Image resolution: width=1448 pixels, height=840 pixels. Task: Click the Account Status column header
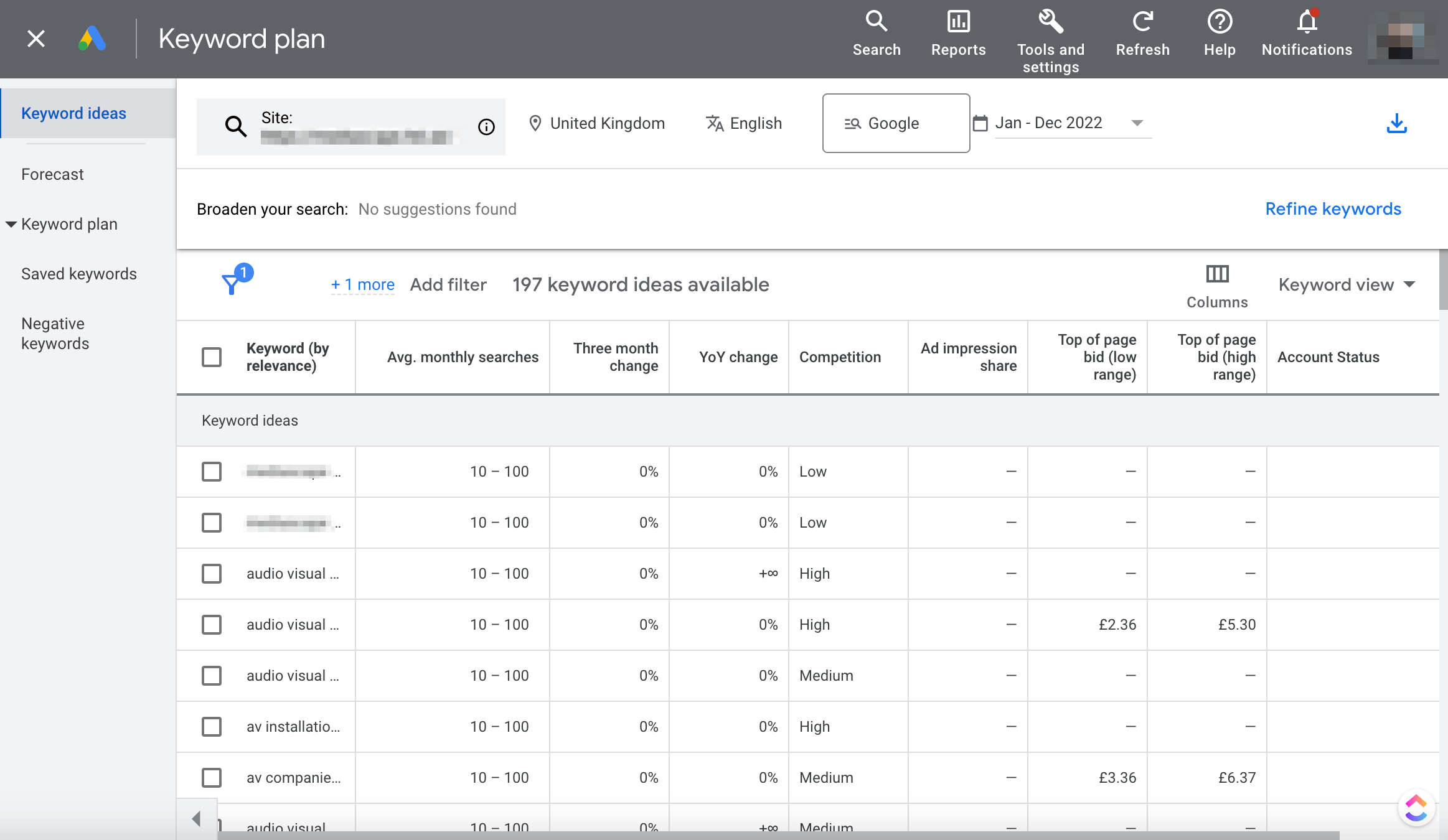(1328, 357)
